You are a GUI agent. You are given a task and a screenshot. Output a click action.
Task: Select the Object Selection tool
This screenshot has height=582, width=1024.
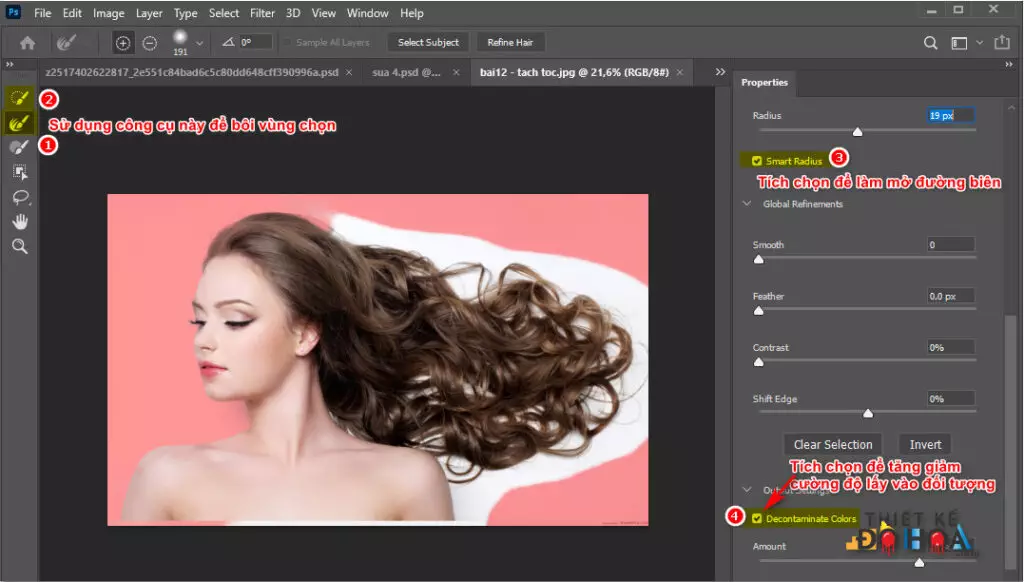point(20,171)
